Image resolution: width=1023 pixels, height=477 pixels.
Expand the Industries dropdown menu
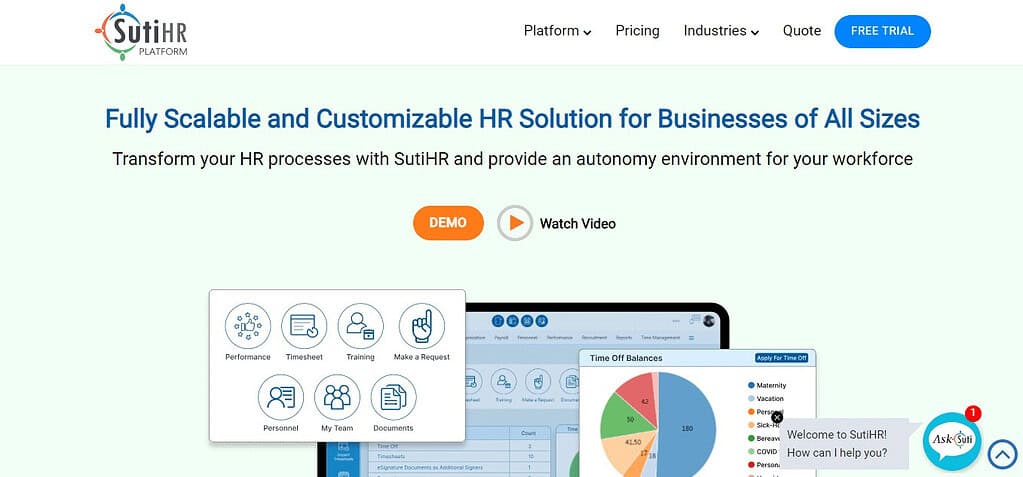point(721,31)
